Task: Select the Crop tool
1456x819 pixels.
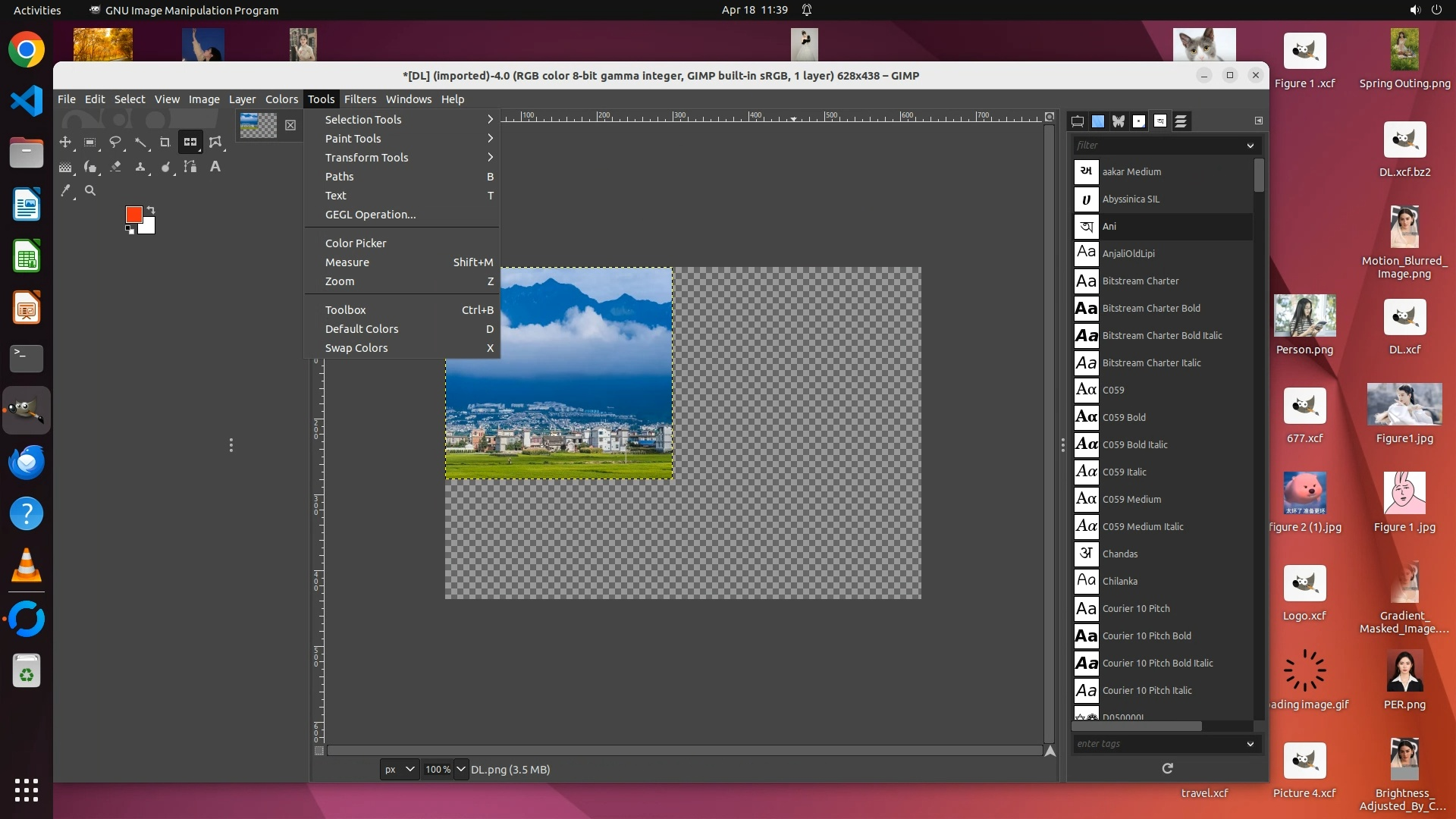Action: (165, 142)
